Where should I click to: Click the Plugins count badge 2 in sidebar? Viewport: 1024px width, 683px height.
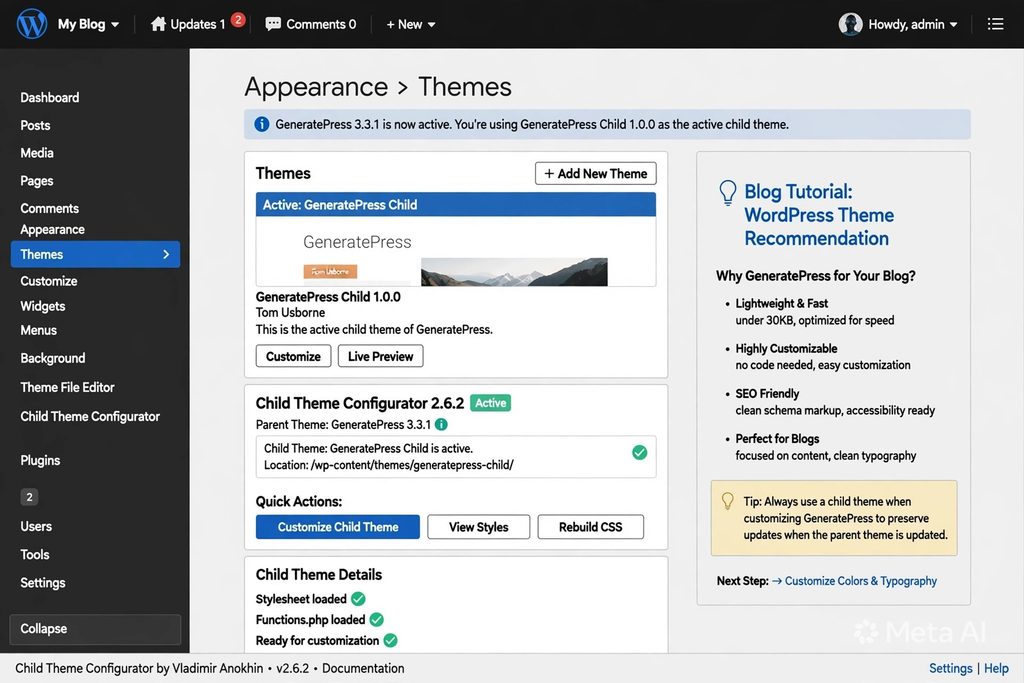29,497
